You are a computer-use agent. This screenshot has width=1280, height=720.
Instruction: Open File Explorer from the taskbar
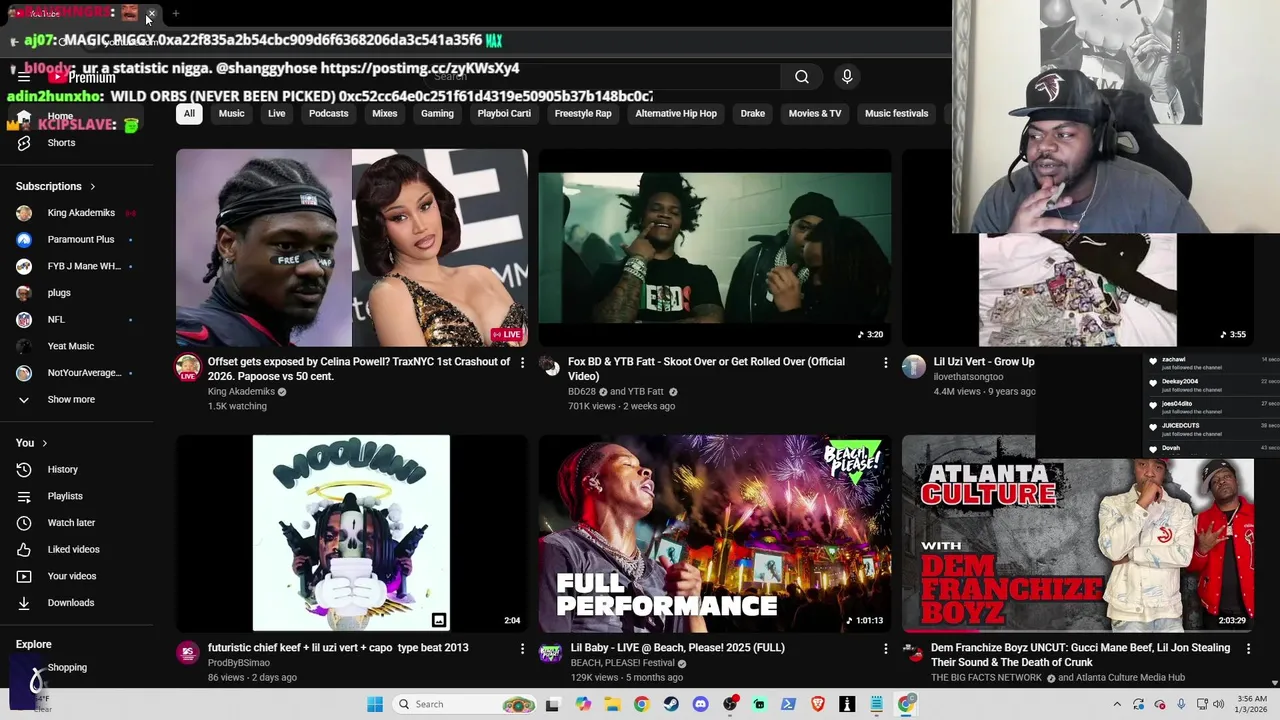[612, 704]
